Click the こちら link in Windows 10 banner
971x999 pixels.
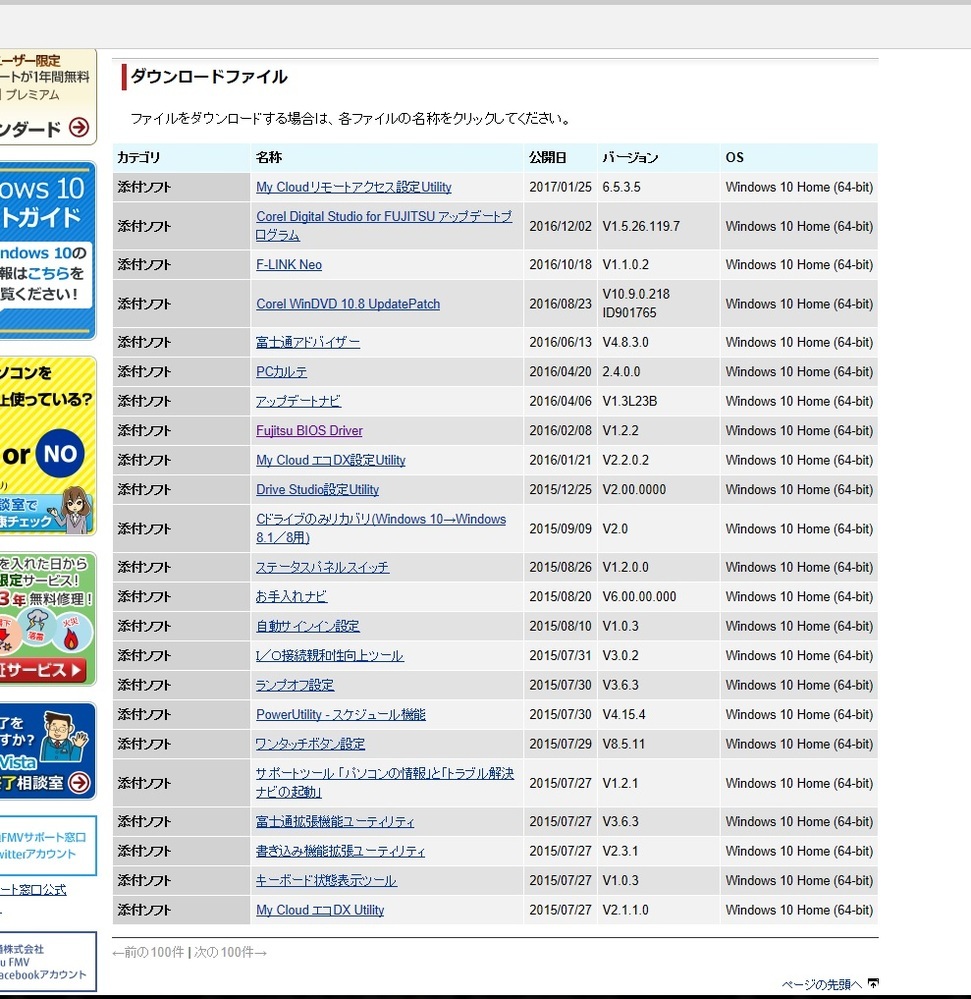click(48, 273)
